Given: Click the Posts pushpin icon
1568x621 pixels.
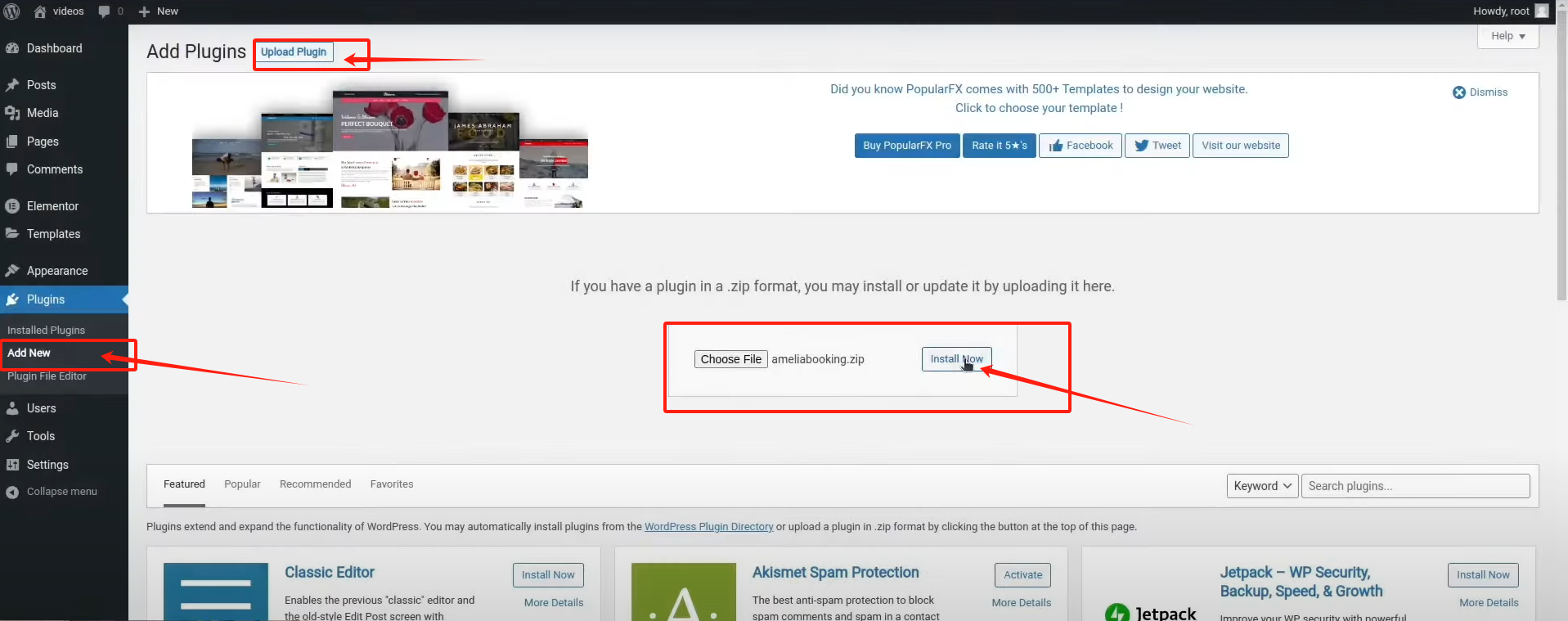Looking at the screenshot, I should 12,85.
